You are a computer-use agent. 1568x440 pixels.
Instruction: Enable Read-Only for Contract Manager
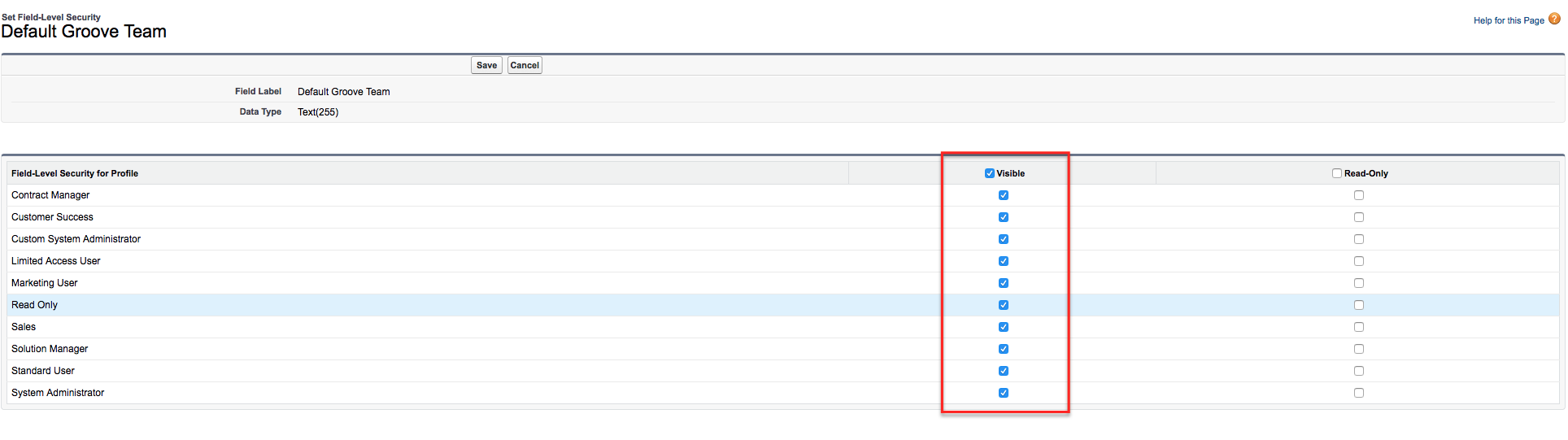pyautogui.click(x=1359, y=195)
